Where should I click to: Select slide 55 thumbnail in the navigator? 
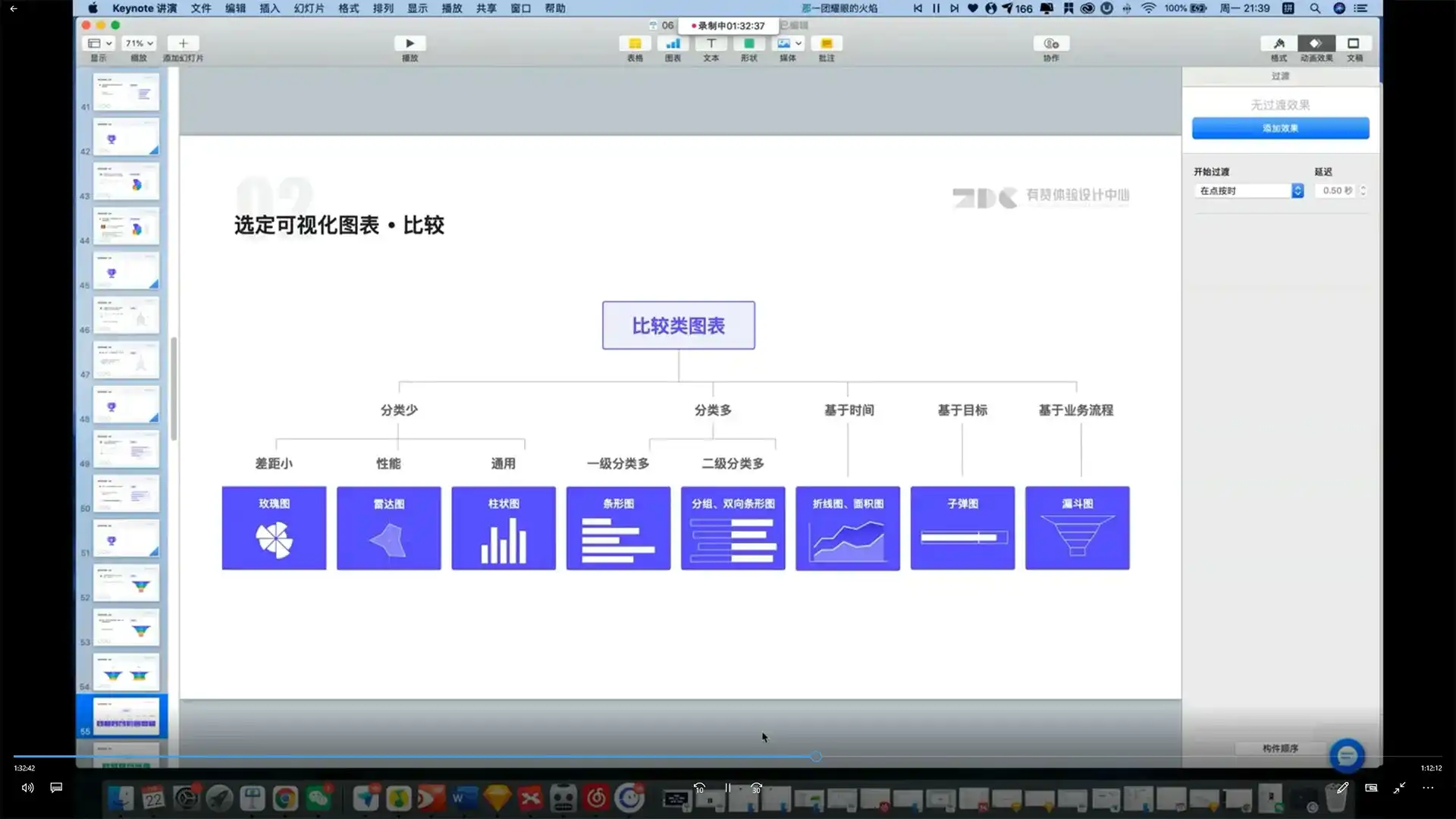(x=126, y=715)
